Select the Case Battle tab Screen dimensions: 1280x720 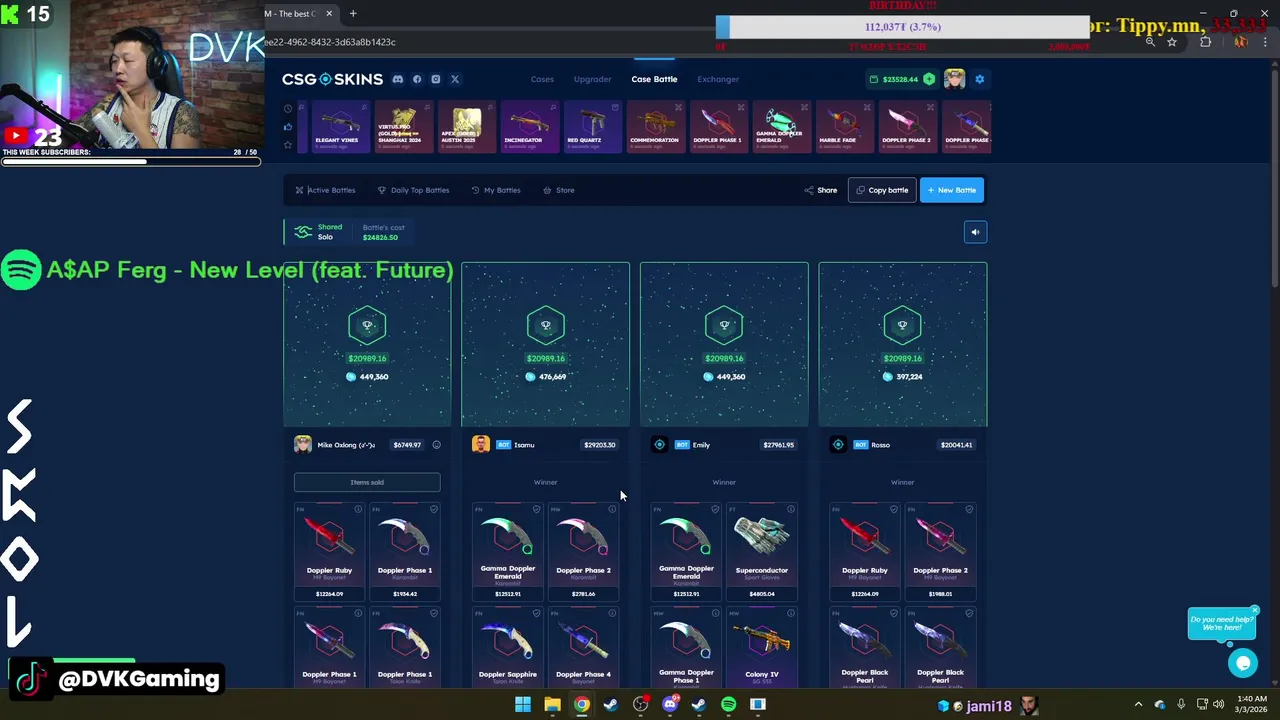pos(654,79)
